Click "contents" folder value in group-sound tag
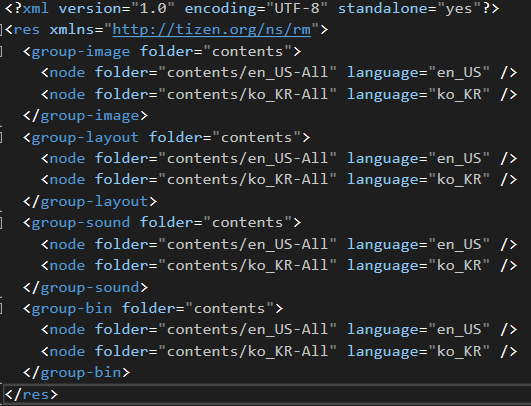 248,223
